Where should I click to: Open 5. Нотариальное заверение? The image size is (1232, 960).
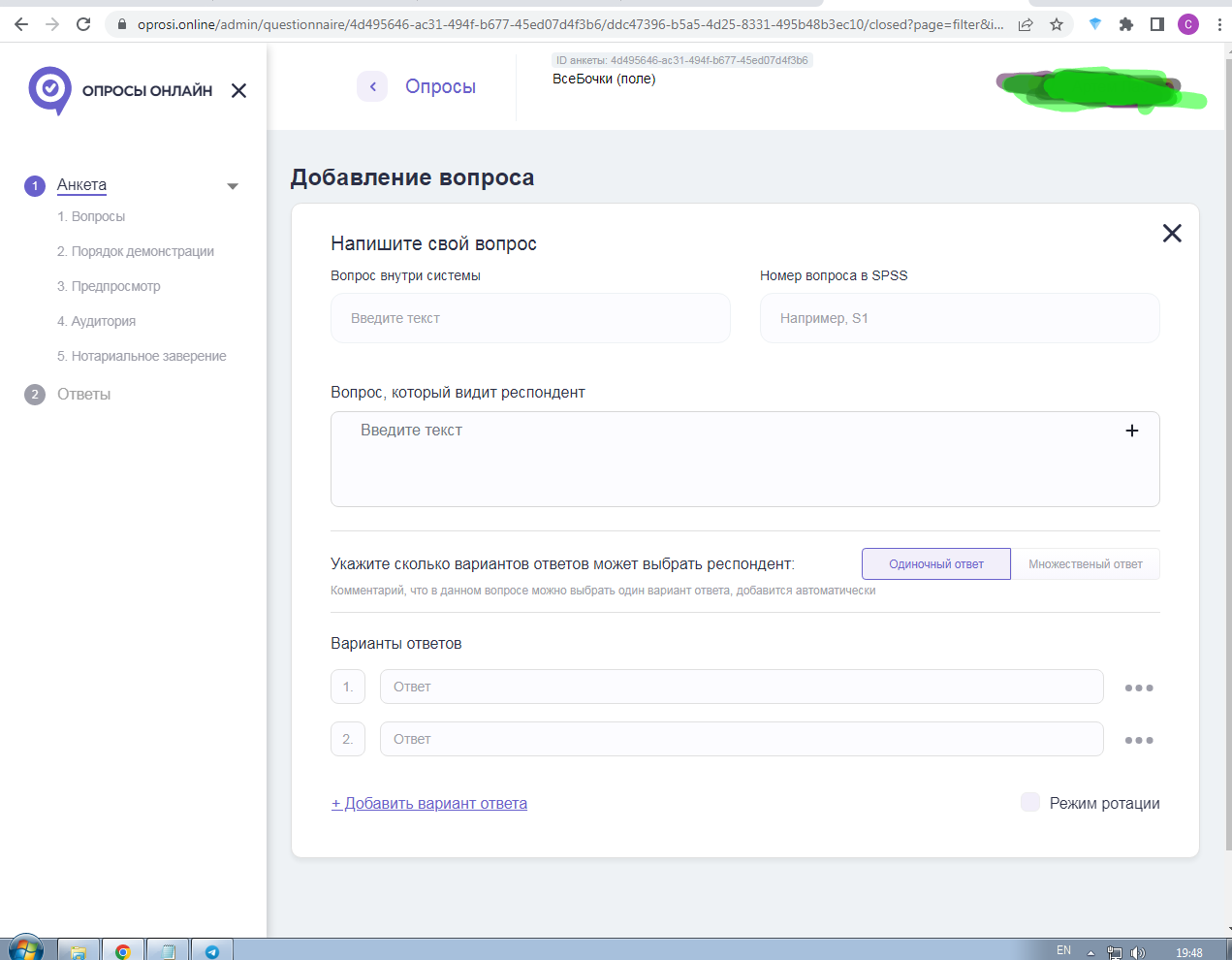[x=142, y=356]
